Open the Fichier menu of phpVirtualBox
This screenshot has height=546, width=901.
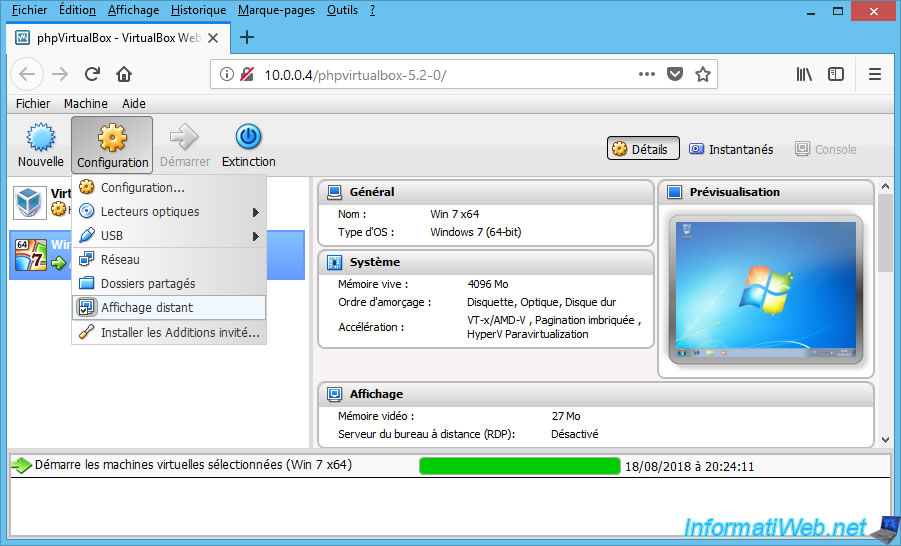coord(33,103)
